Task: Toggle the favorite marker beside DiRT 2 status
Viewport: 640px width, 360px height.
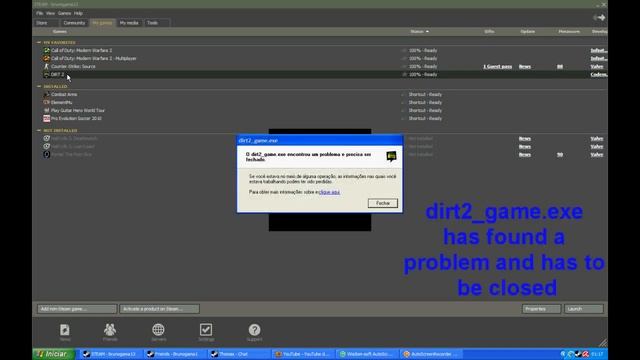Action: [x=404, y=74]
